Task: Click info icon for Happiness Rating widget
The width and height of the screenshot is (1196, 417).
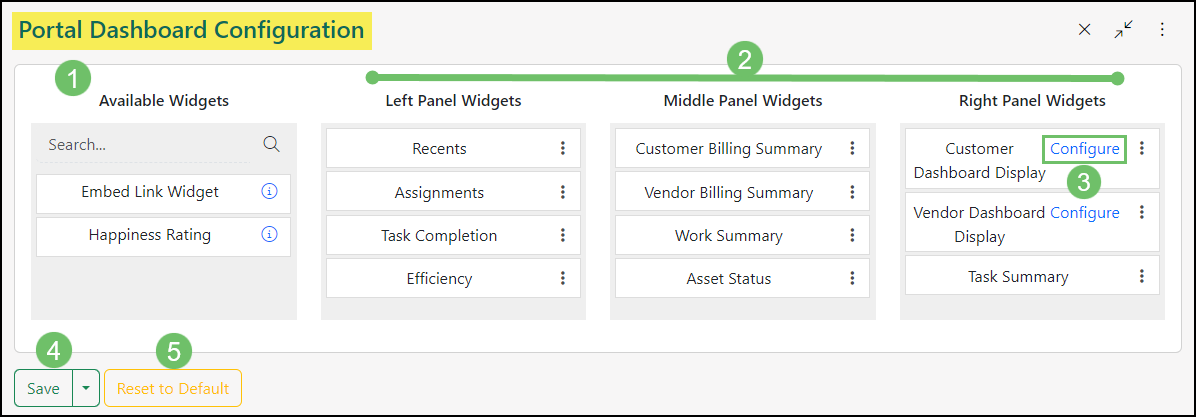Action: (268, 235)
